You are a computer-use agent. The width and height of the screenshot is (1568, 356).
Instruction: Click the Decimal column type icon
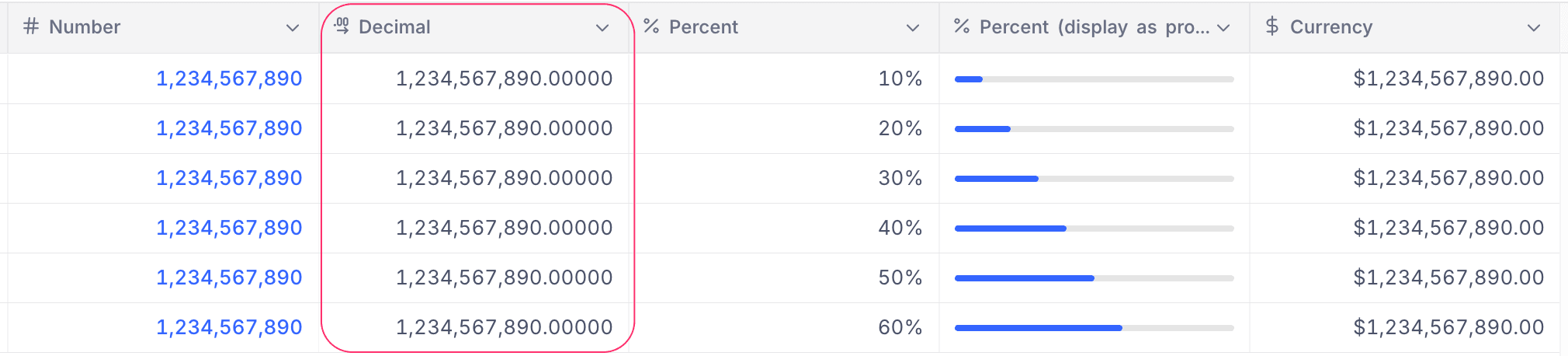pos(342,26)
